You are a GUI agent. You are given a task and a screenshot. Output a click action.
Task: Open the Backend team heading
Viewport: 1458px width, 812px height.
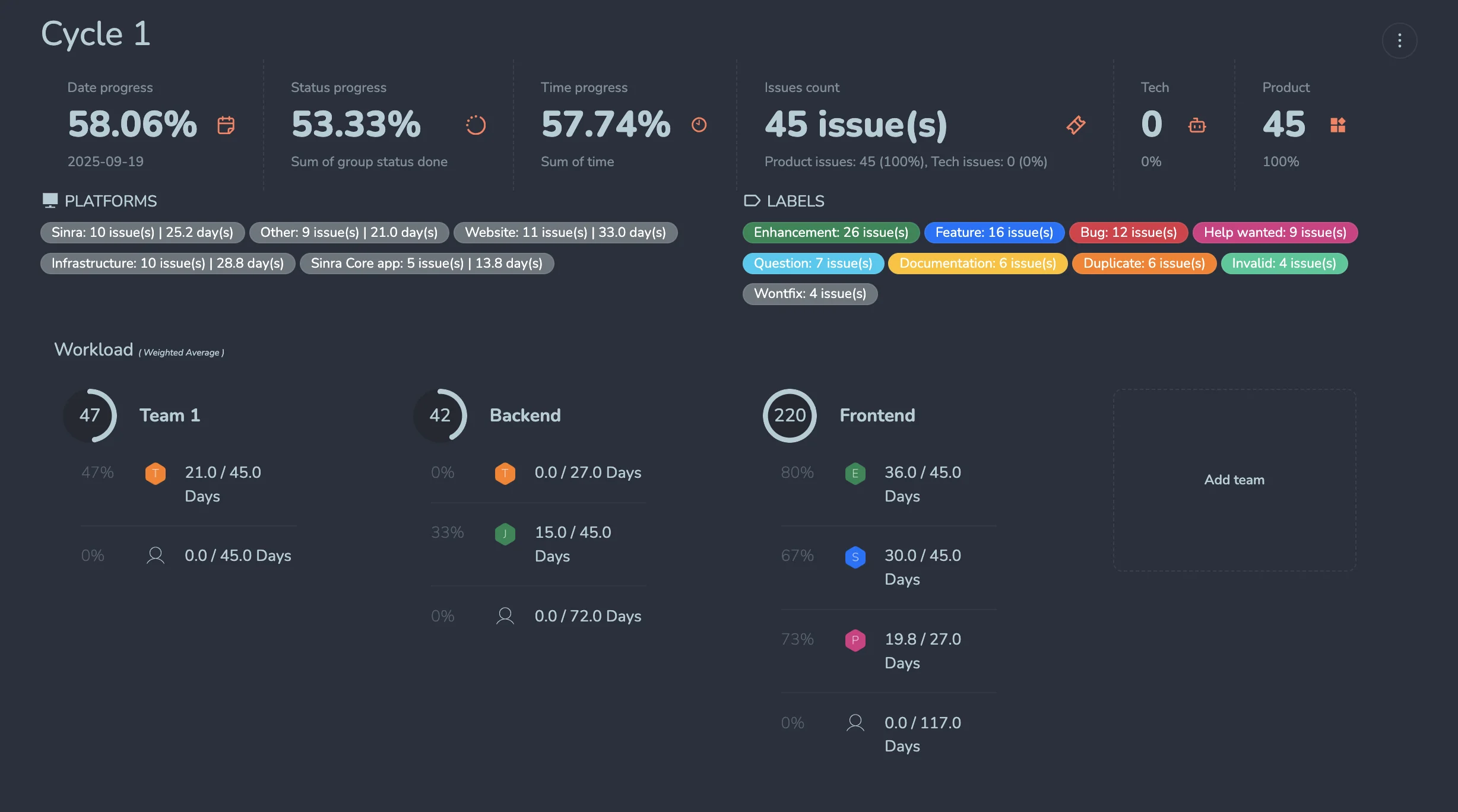tap(525, 415)
